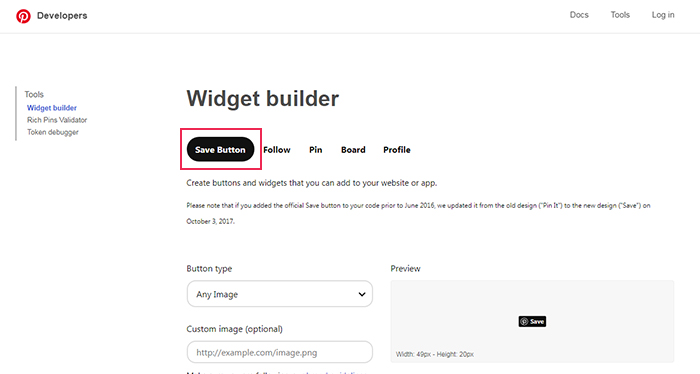
Task: Click the Custom image (optional) label
Action: [234, 329]
